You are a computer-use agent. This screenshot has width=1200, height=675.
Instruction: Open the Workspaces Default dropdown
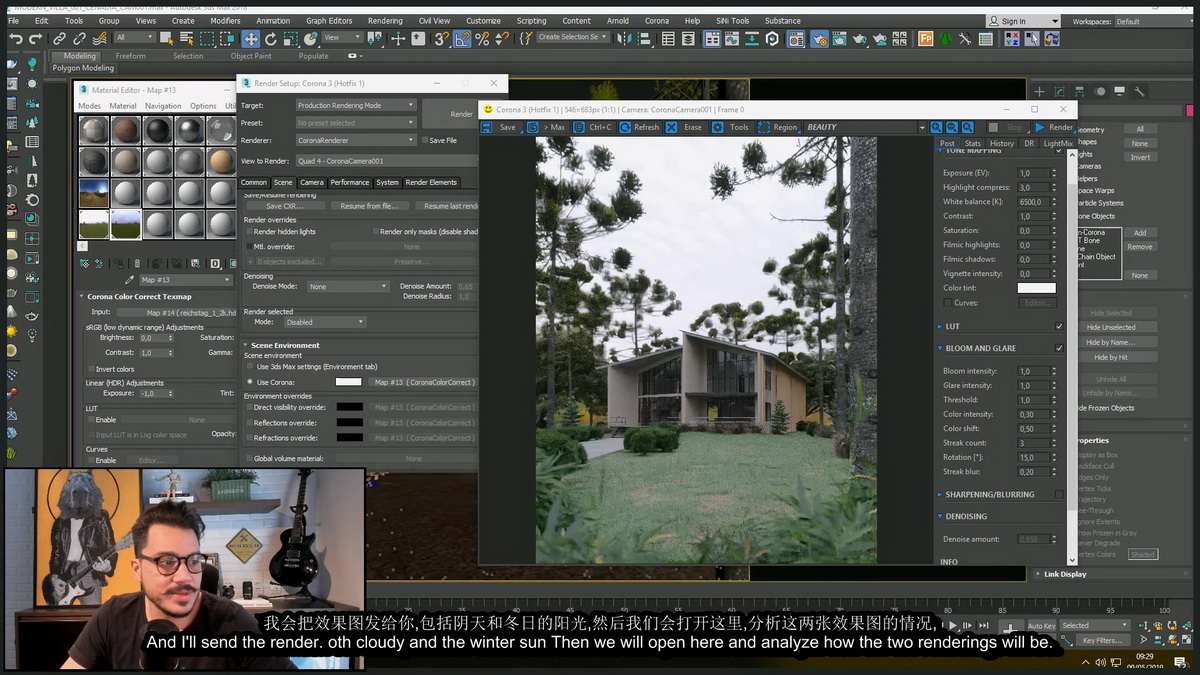1150,21
